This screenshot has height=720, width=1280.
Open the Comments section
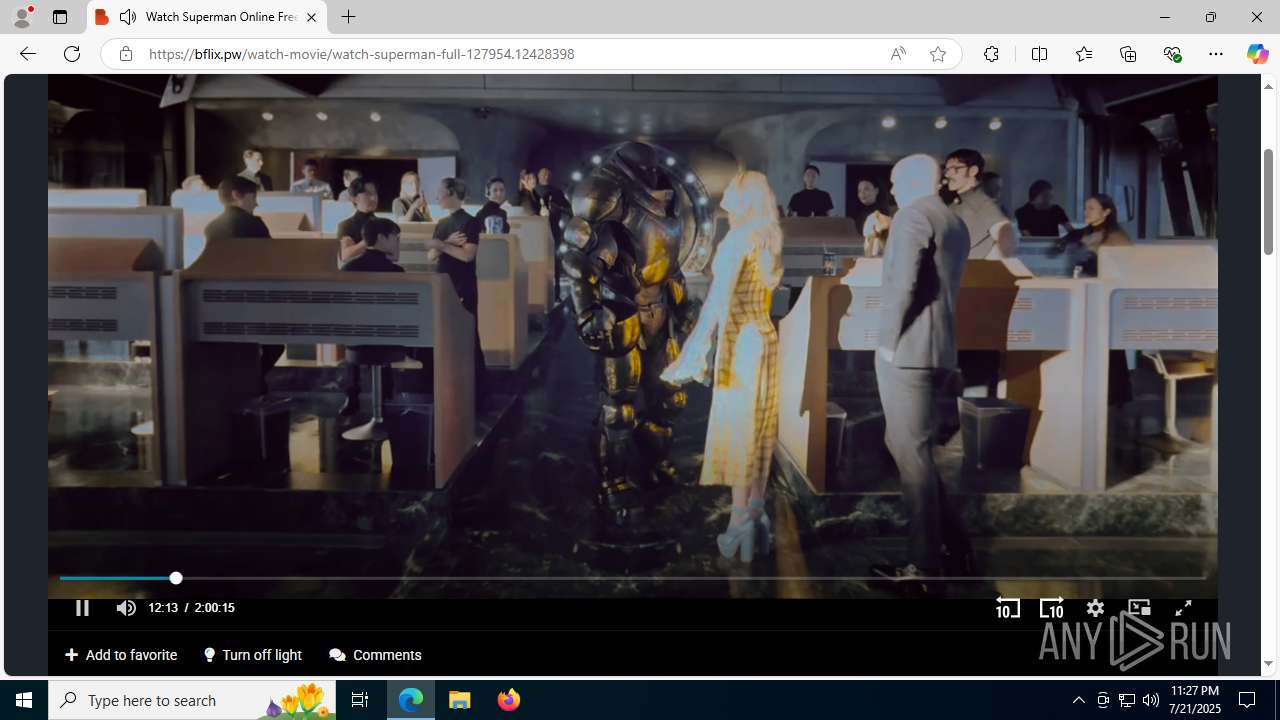[375, 655]
